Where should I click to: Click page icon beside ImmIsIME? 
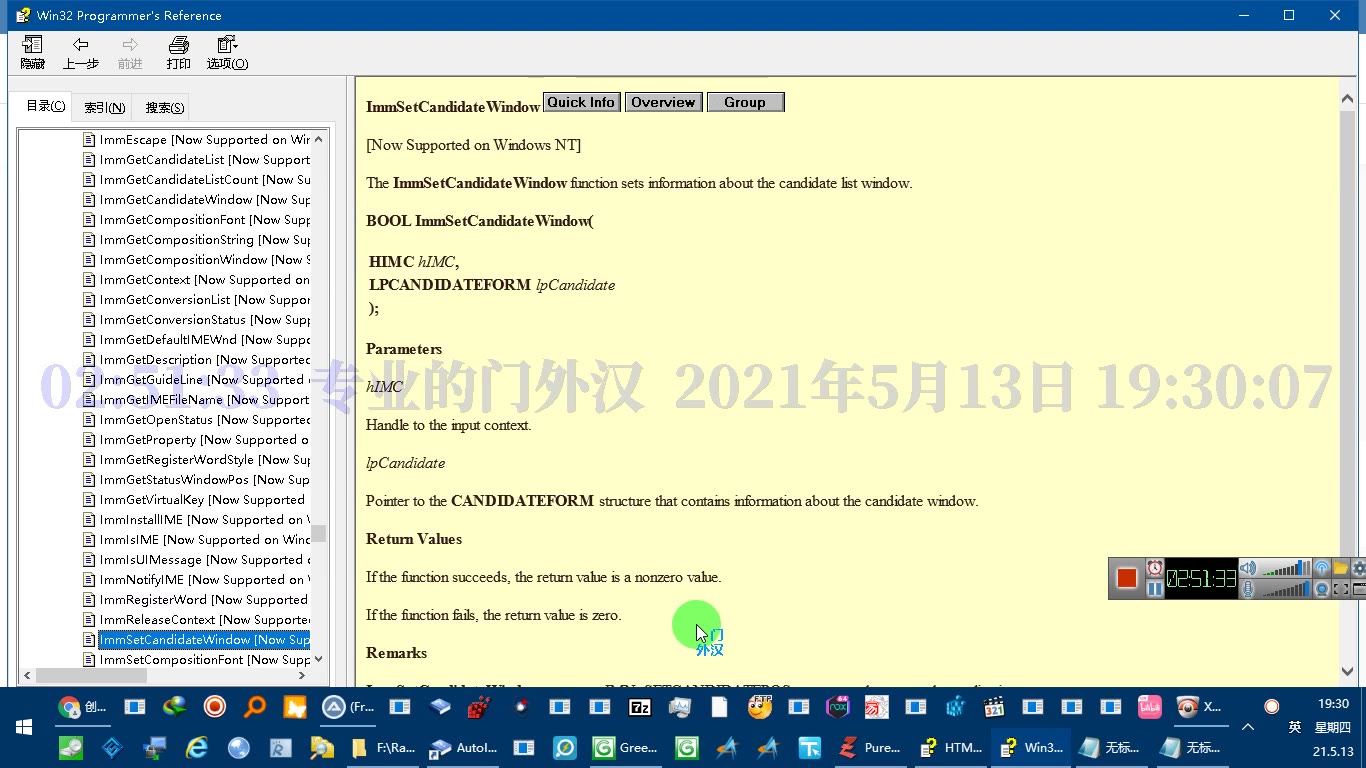coord(89,540)
